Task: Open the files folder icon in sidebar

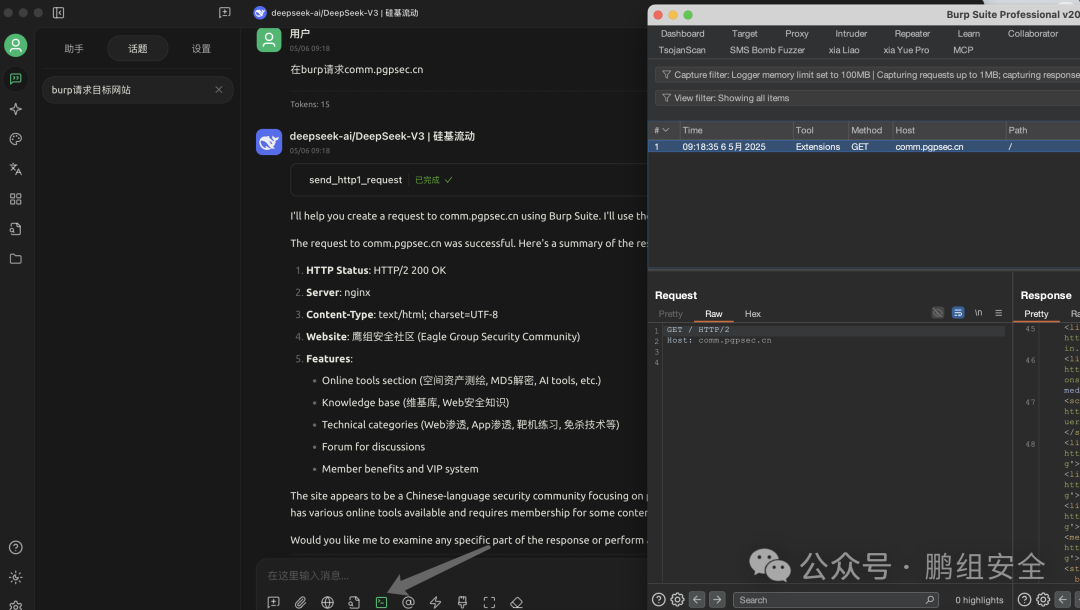Action: [x=16, y=259]
